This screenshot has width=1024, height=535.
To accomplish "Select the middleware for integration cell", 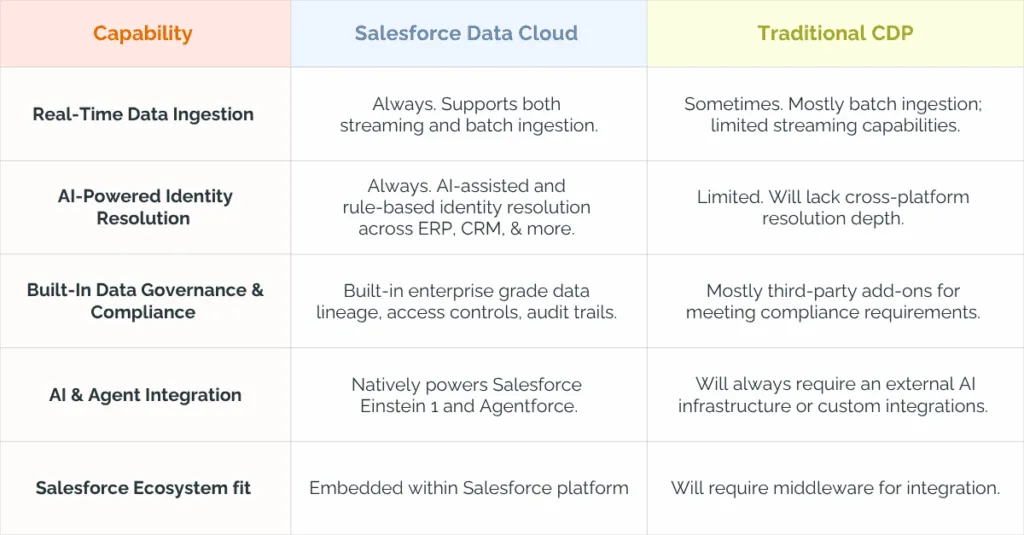I will 835,488.
